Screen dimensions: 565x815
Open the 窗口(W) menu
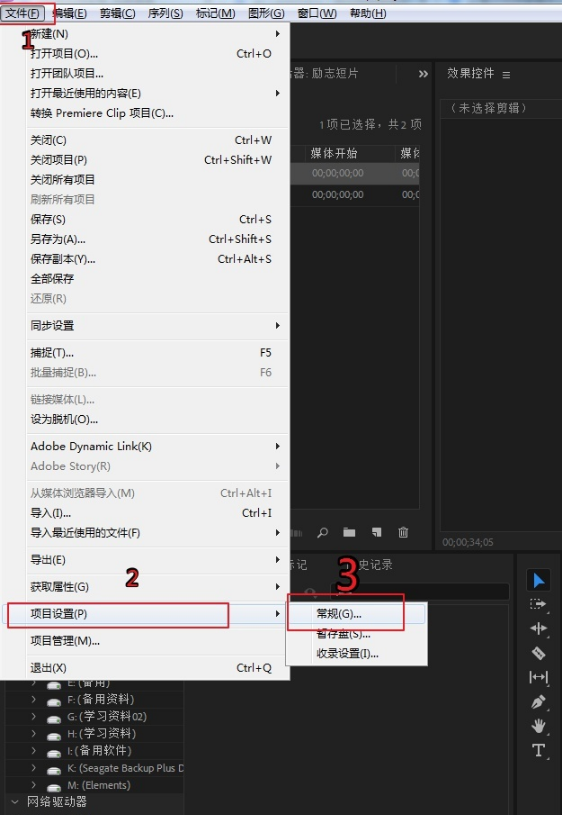(x=317, y=13)
